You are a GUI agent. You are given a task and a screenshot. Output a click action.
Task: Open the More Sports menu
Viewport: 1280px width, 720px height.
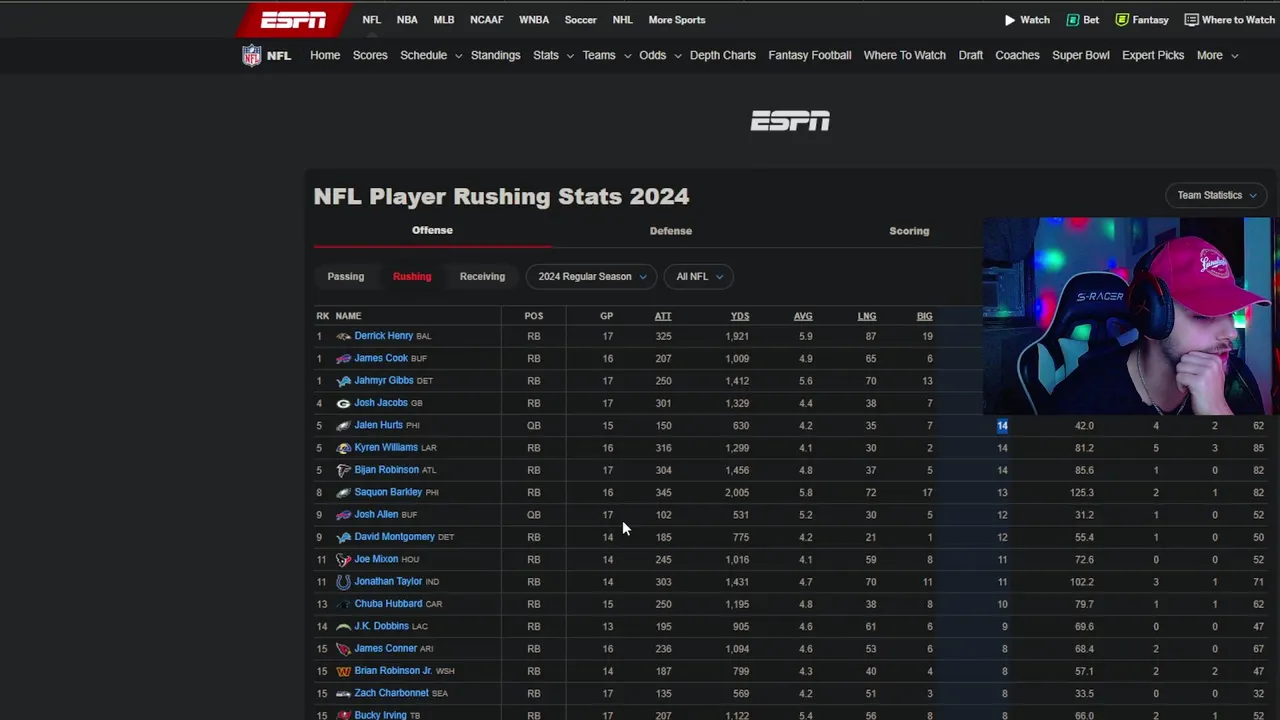click(x=677, y=20)
